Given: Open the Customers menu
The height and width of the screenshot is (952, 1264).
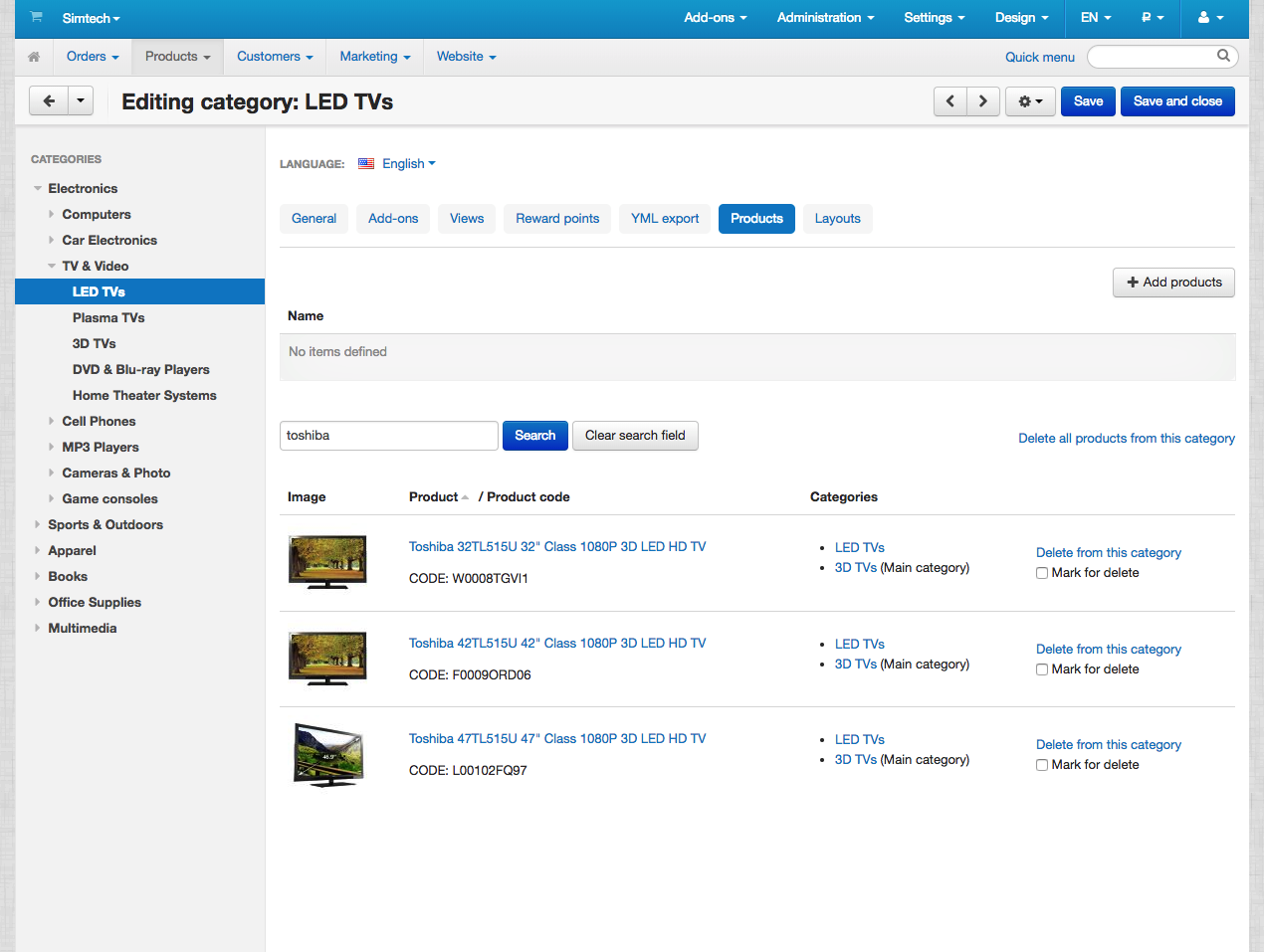Looking at the screenshot, I should click(x=275, y=57).
